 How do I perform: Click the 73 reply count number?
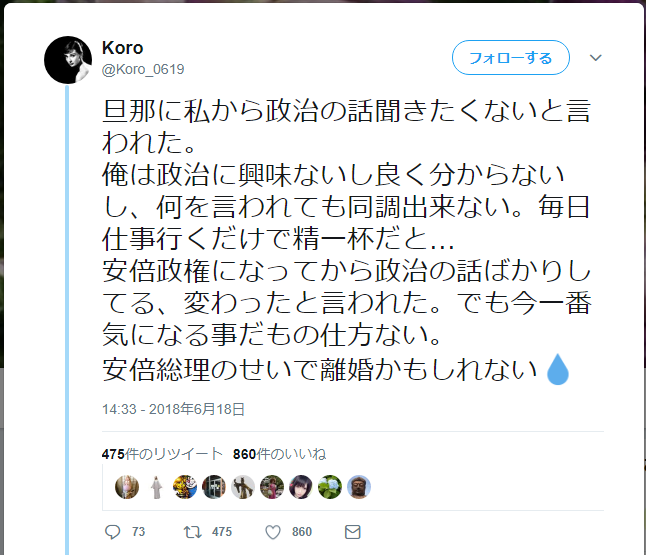(138, 532)
